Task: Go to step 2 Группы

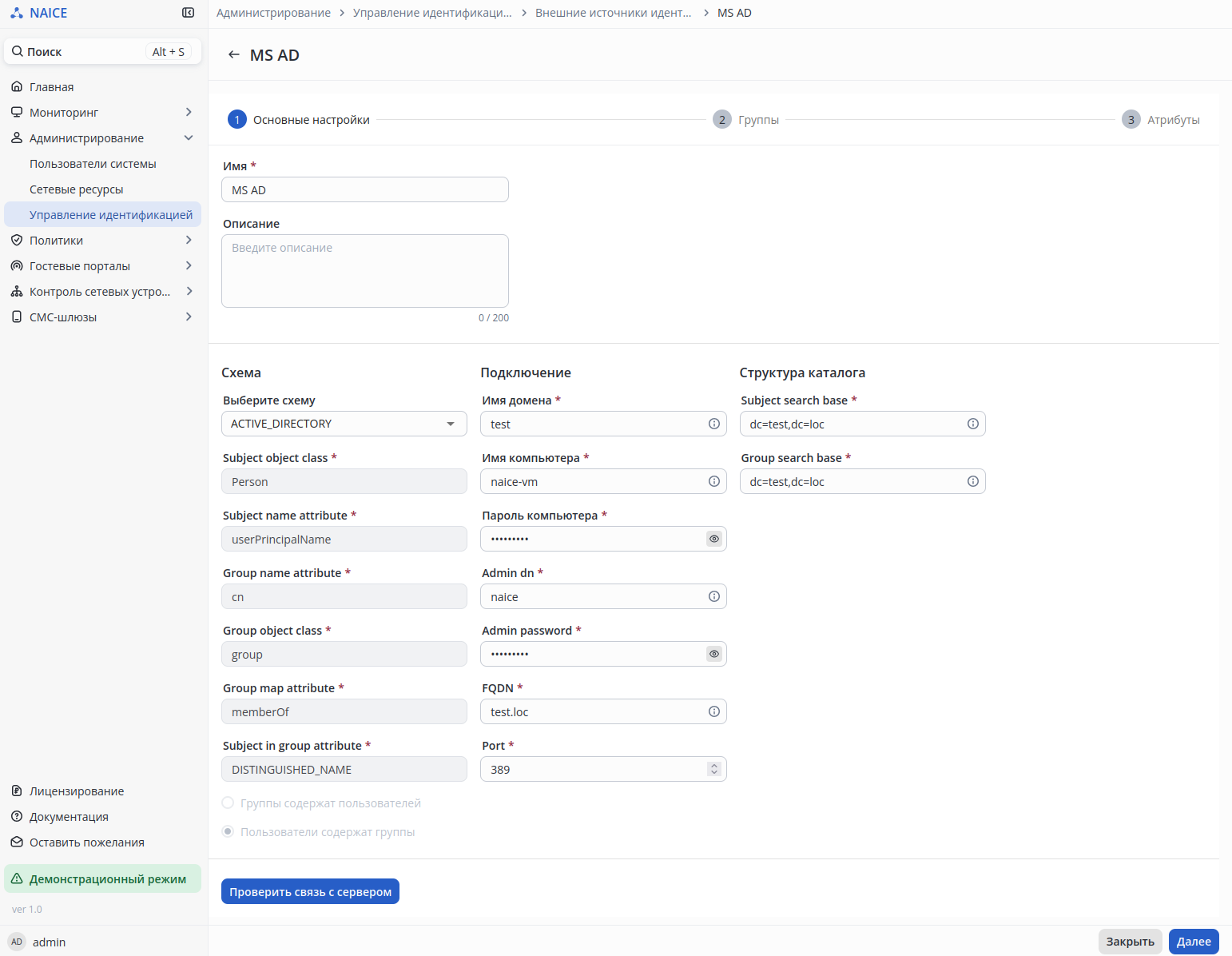Action: pos(745,120)
